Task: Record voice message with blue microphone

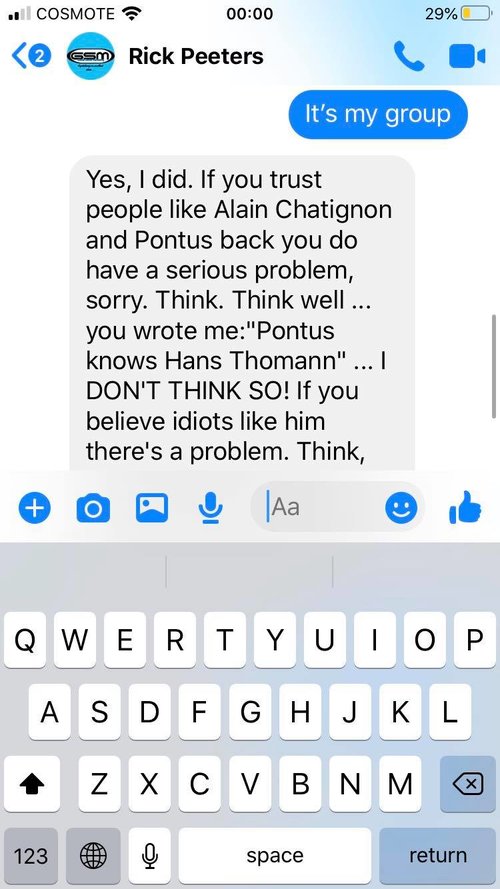Action: click(x=210, y=507)
